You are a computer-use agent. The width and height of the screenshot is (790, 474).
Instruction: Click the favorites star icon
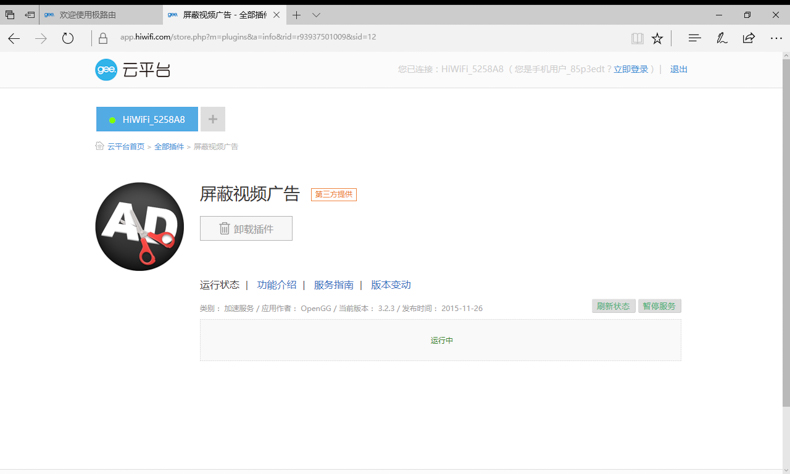pos(657,38)
